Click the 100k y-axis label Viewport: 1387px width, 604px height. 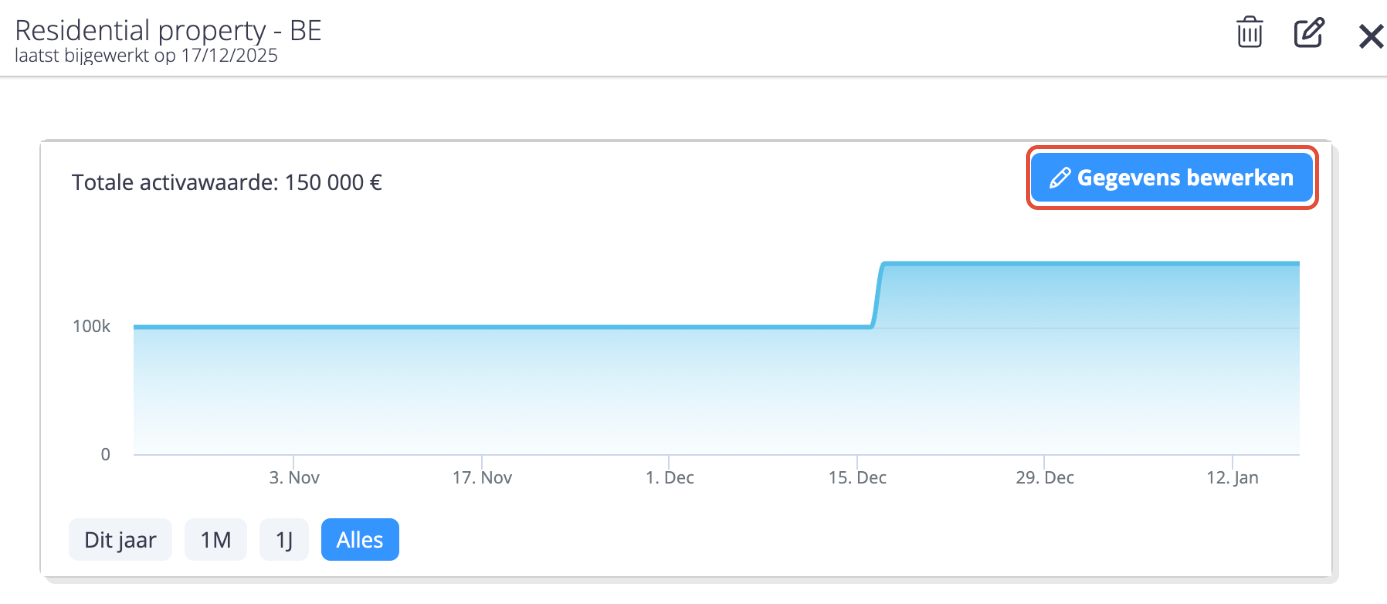tap(91, 327)
